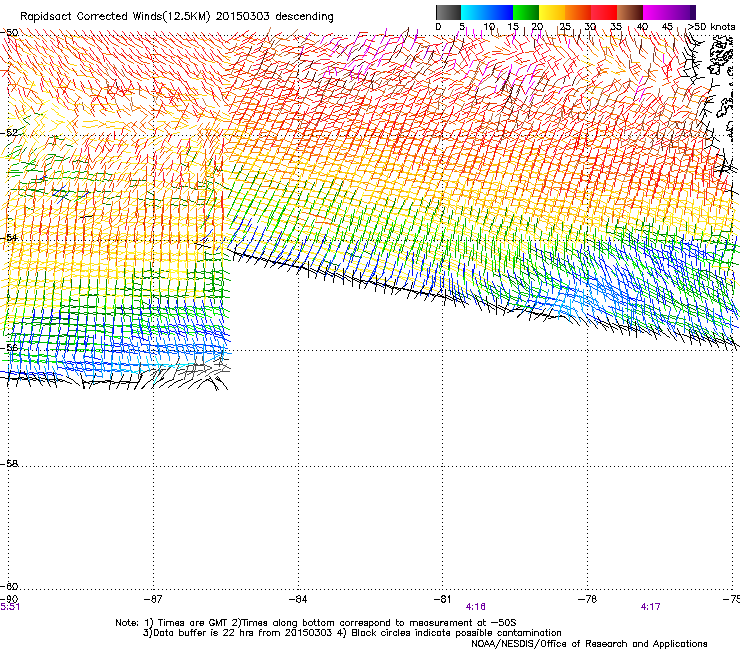Image resolution: width=740 pixels, height=650 pixels.
Task: Click the '35' legend scale label
Action: click(x=616, y=27)
